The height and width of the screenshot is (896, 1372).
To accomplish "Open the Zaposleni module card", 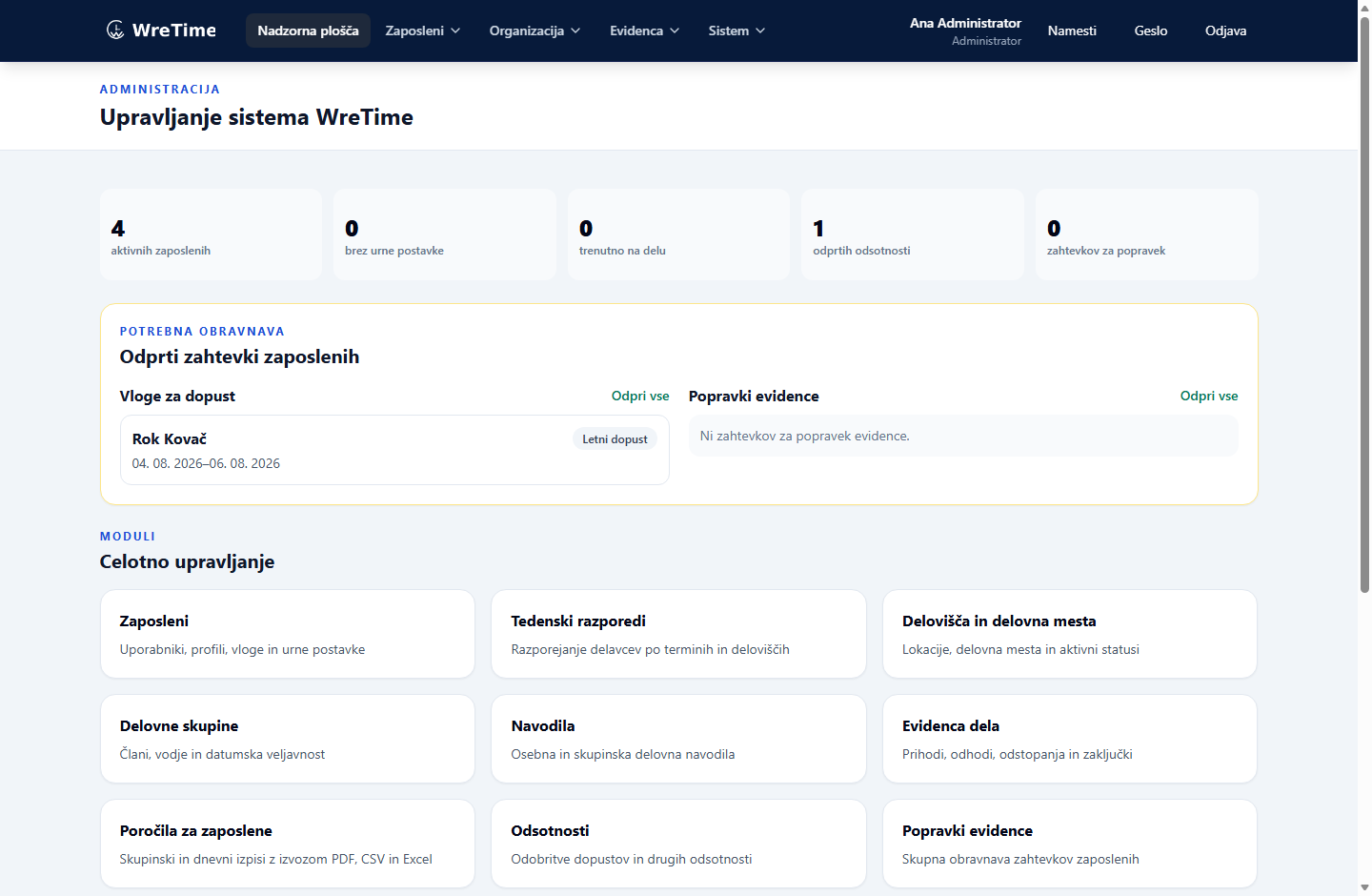I will 288,634.
